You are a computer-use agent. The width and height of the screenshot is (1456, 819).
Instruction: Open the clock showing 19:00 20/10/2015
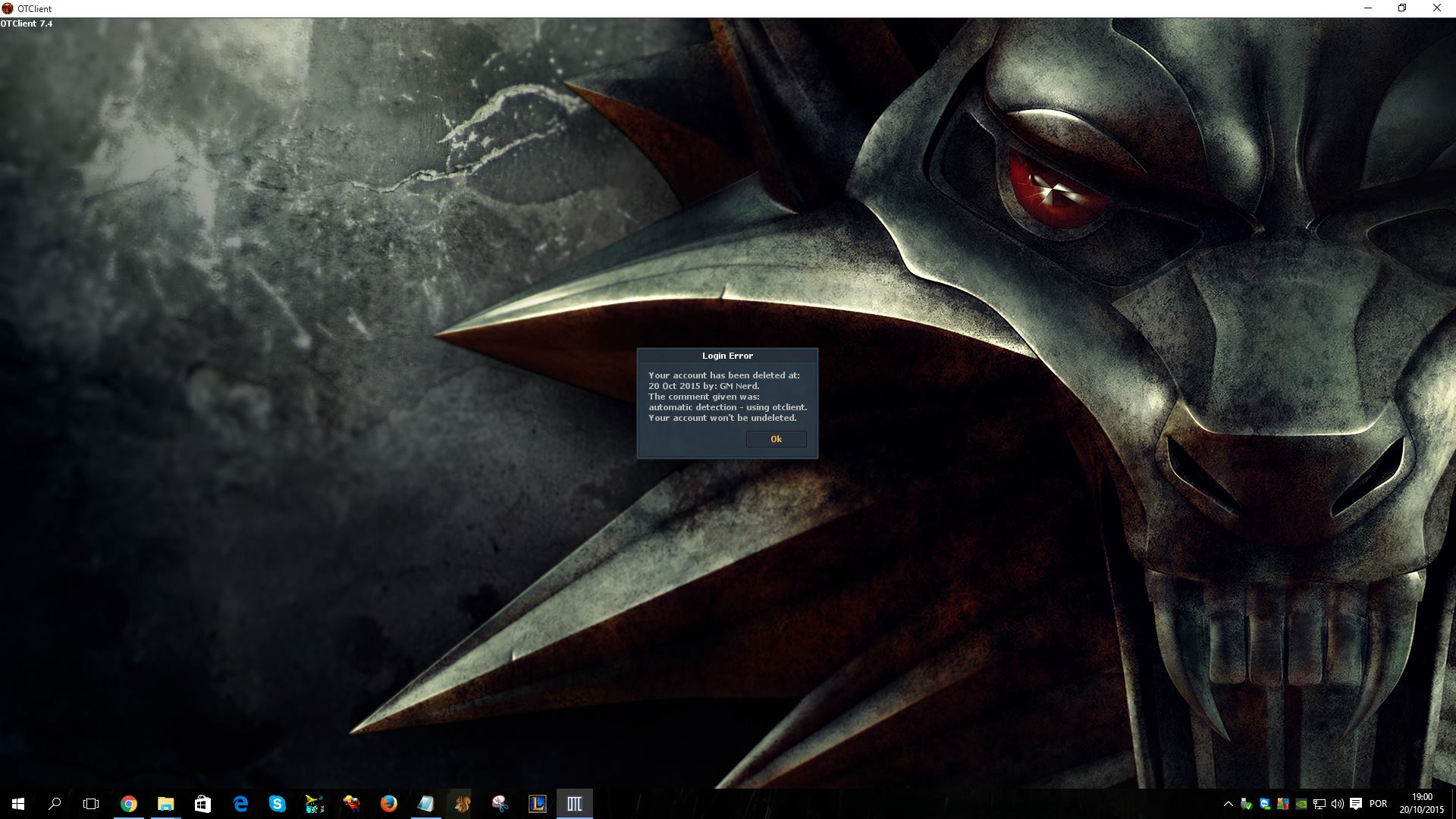(1422, 804)
